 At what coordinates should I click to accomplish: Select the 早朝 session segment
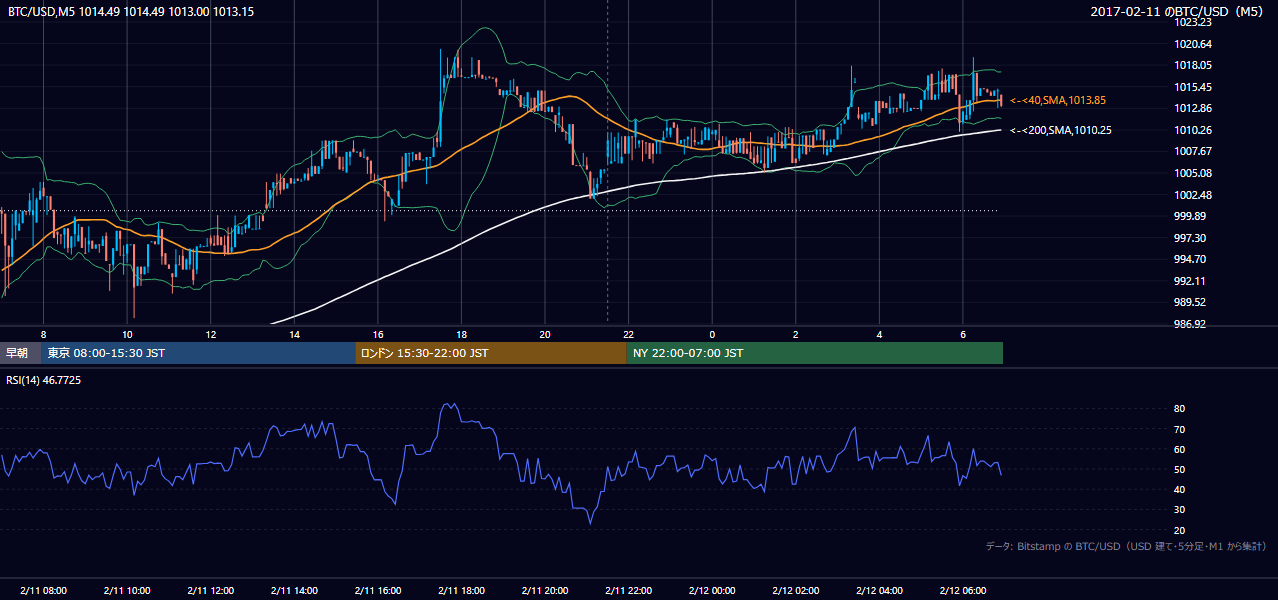tap(21, 353)
